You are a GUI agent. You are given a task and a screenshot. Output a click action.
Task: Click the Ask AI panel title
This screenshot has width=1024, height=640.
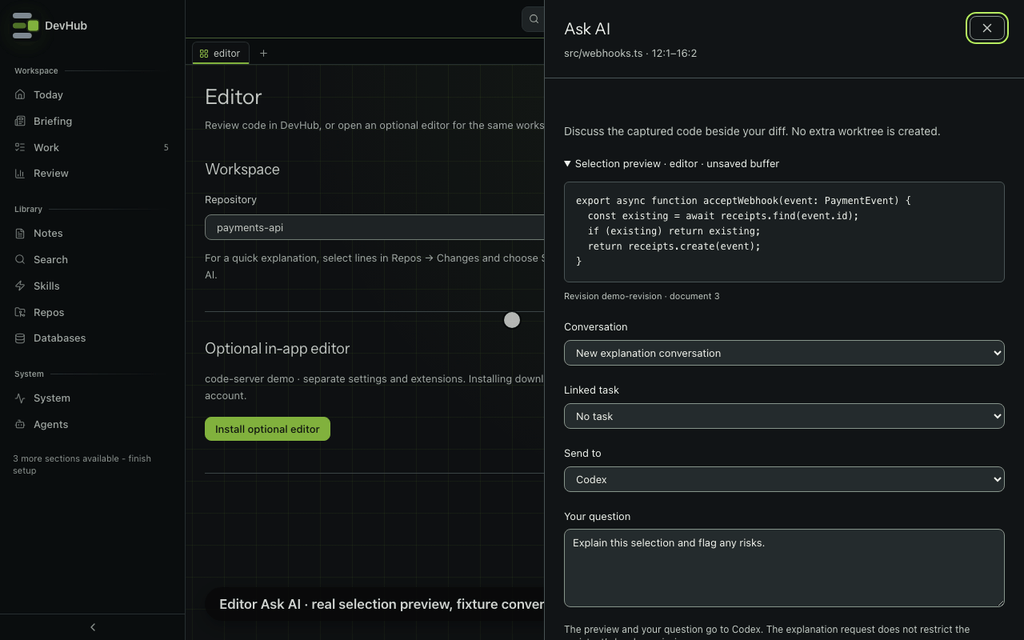pyautogui.click(x=587, y=29)
